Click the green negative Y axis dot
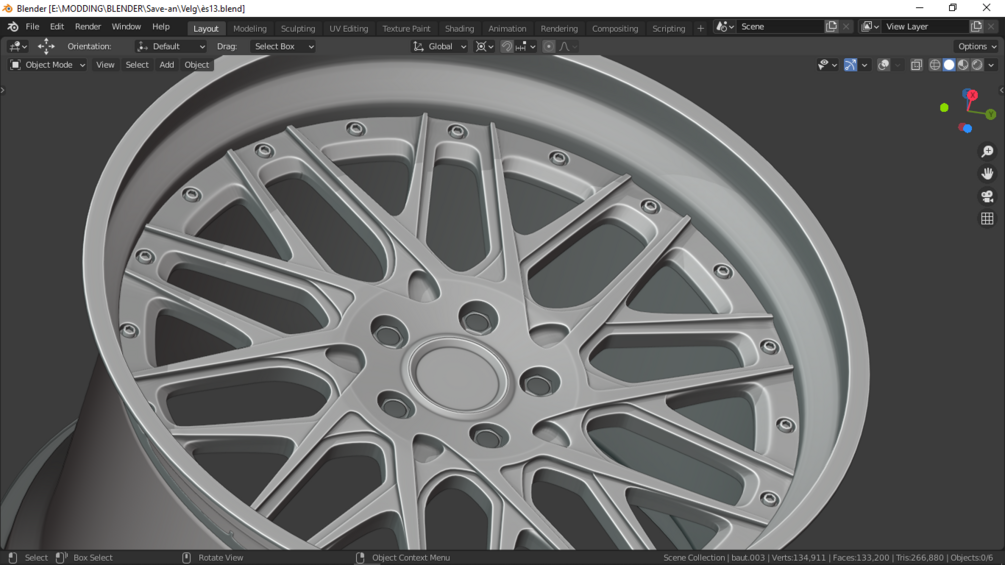The width and height of the screenshot is (1005, 565). click(944, 108)
